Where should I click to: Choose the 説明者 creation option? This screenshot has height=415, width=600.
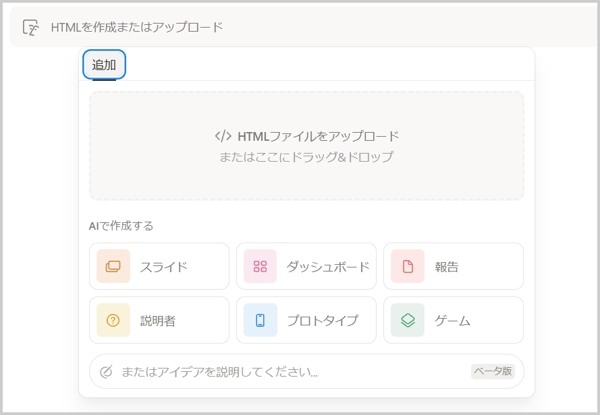pos(159,320)
